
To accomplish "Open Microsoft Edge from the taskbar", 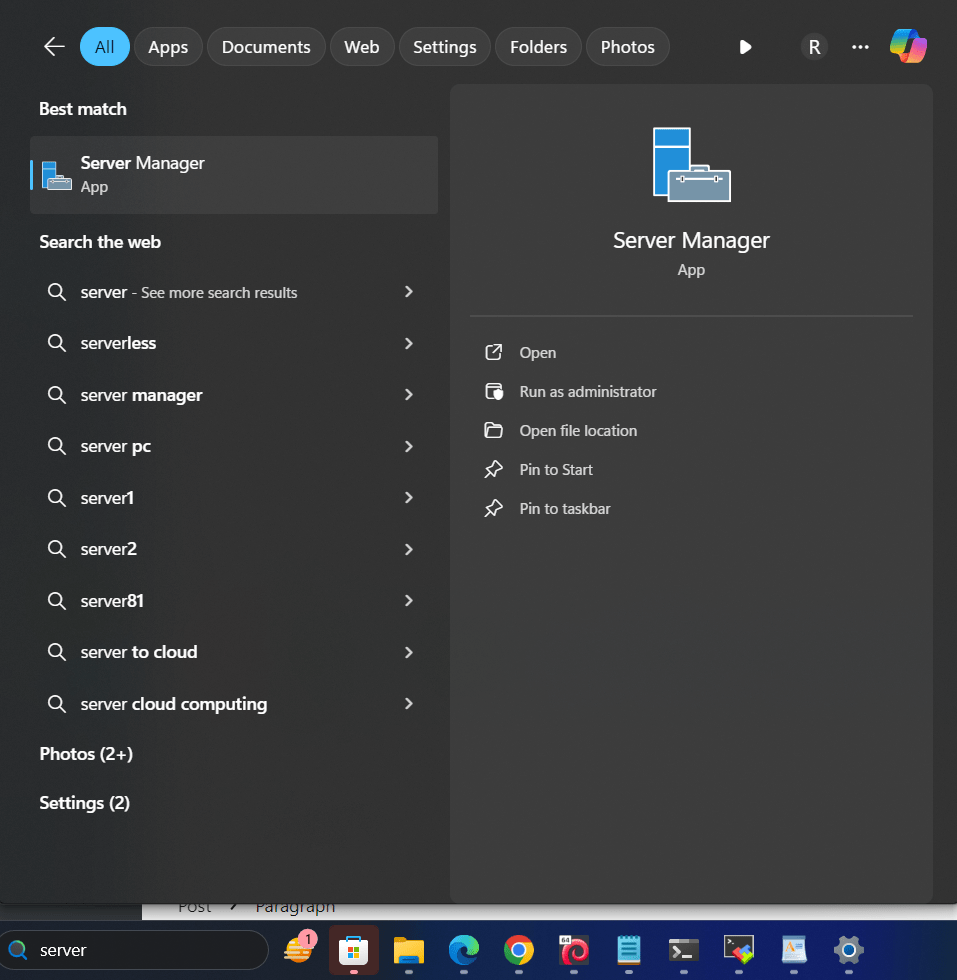I will pos(463,950).
